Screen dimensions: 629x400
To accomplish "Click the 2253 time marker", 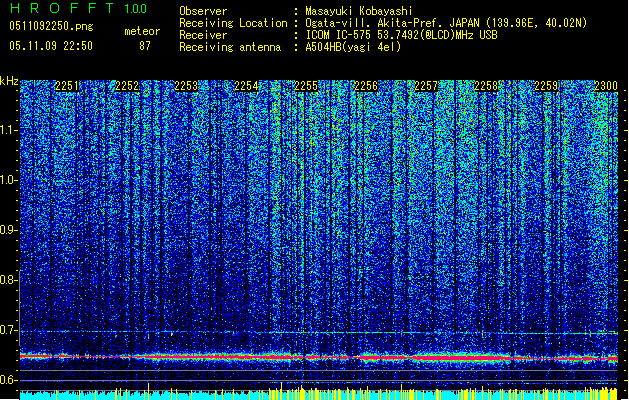I will click(x=186, y=86).
